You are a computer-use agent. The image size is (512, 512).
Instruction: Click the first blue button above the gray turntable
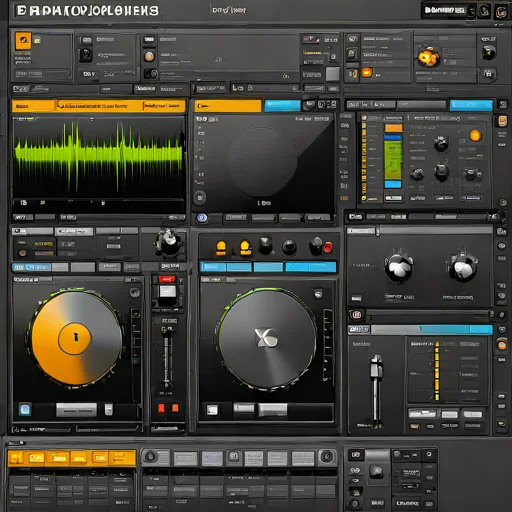click(x=213, y=267)
